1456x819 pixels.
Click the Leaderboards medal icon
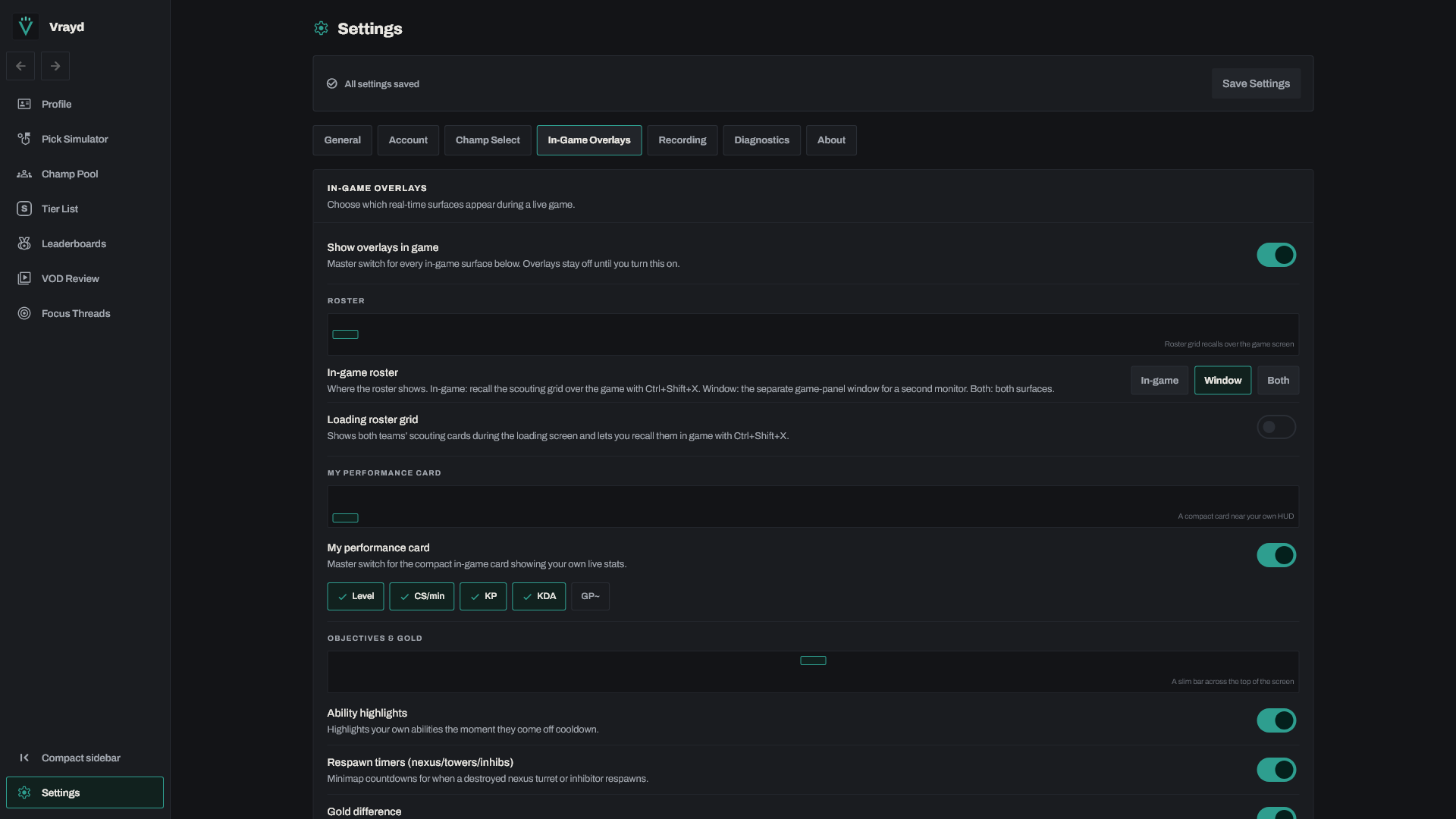pos(24,243)
